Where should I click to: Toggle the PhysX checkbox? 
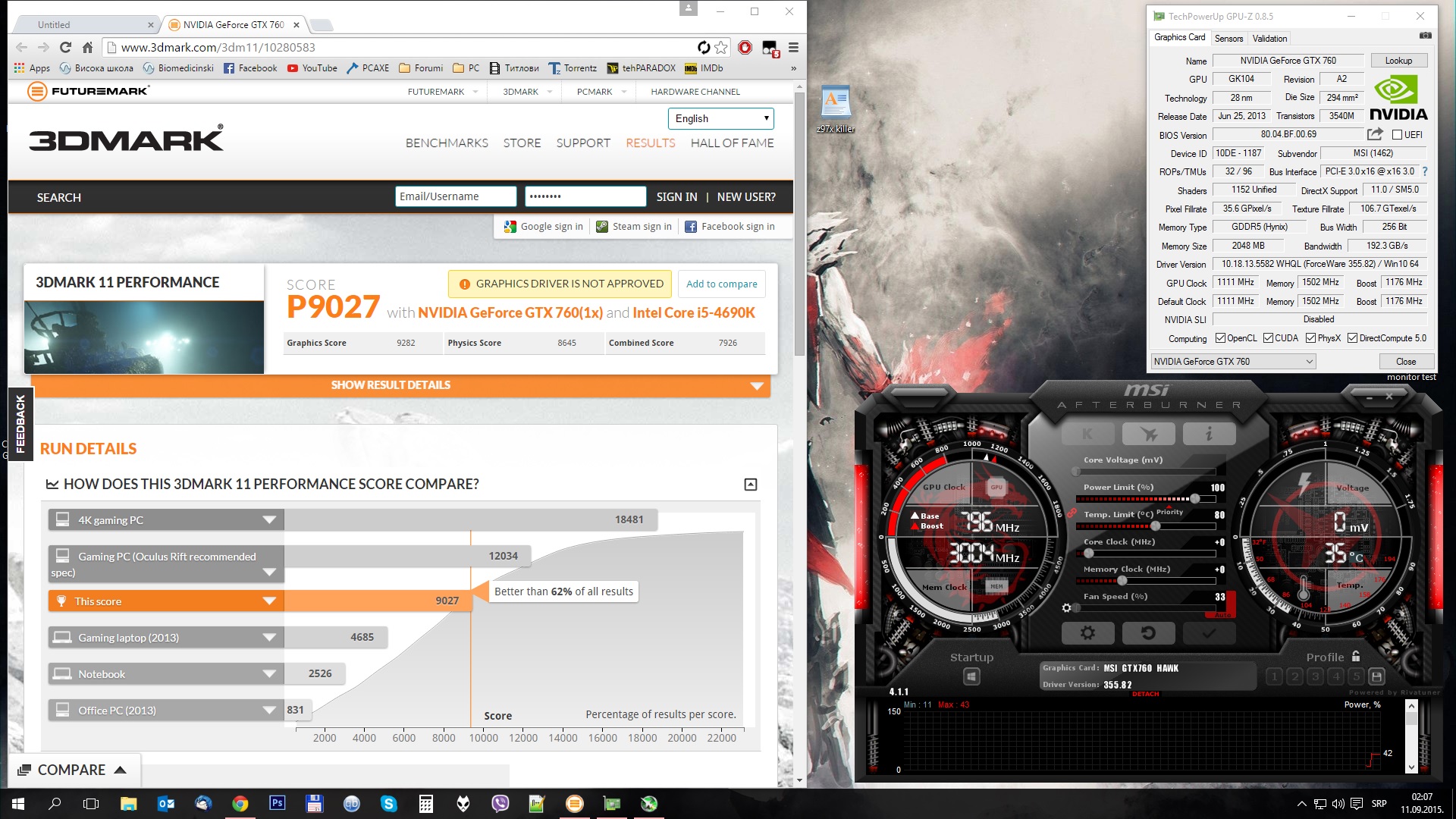[1310, 338]
